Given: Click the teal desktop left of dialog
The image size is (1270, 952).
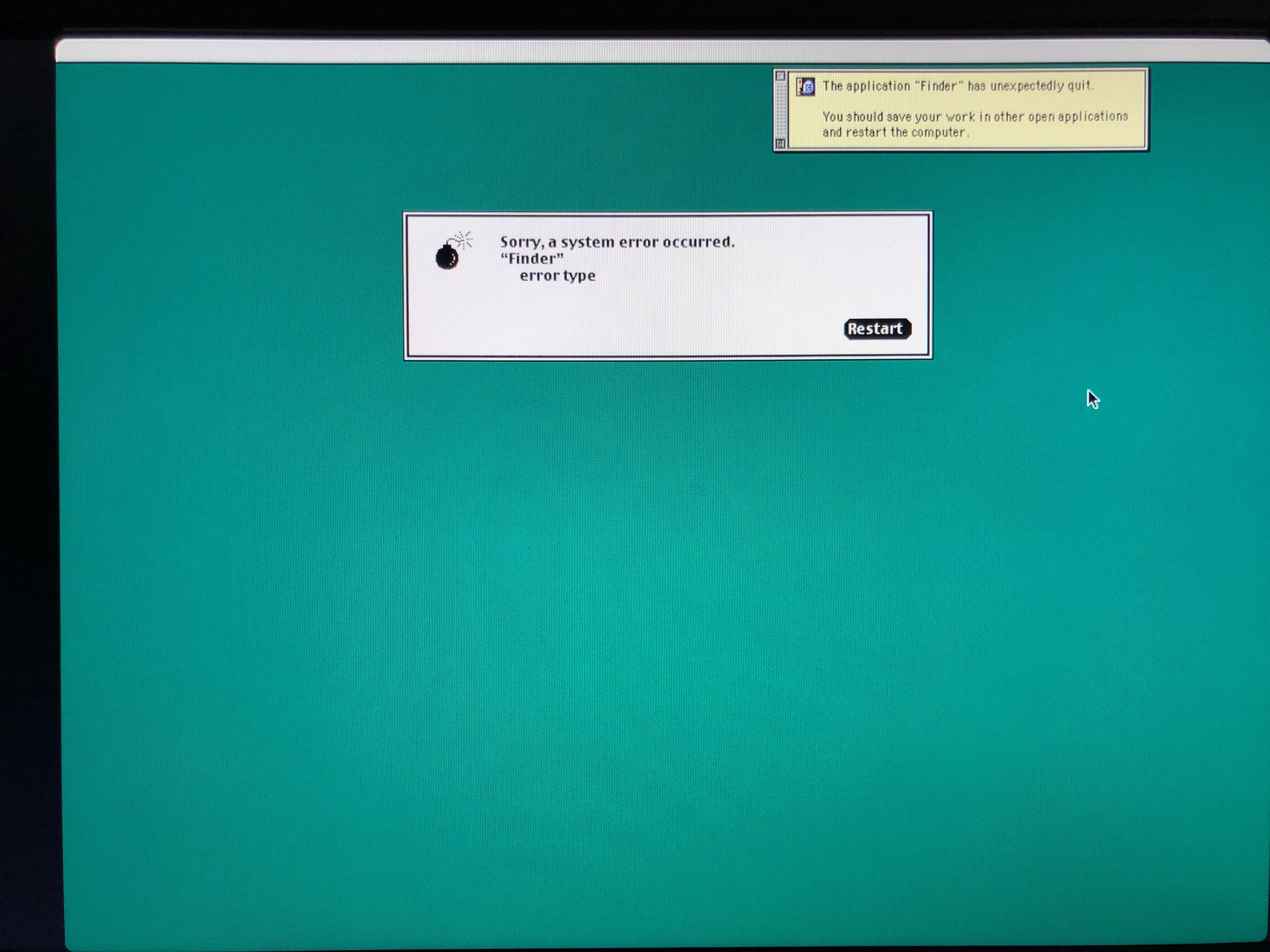Looking at the screenshot, I should [230, 287].
